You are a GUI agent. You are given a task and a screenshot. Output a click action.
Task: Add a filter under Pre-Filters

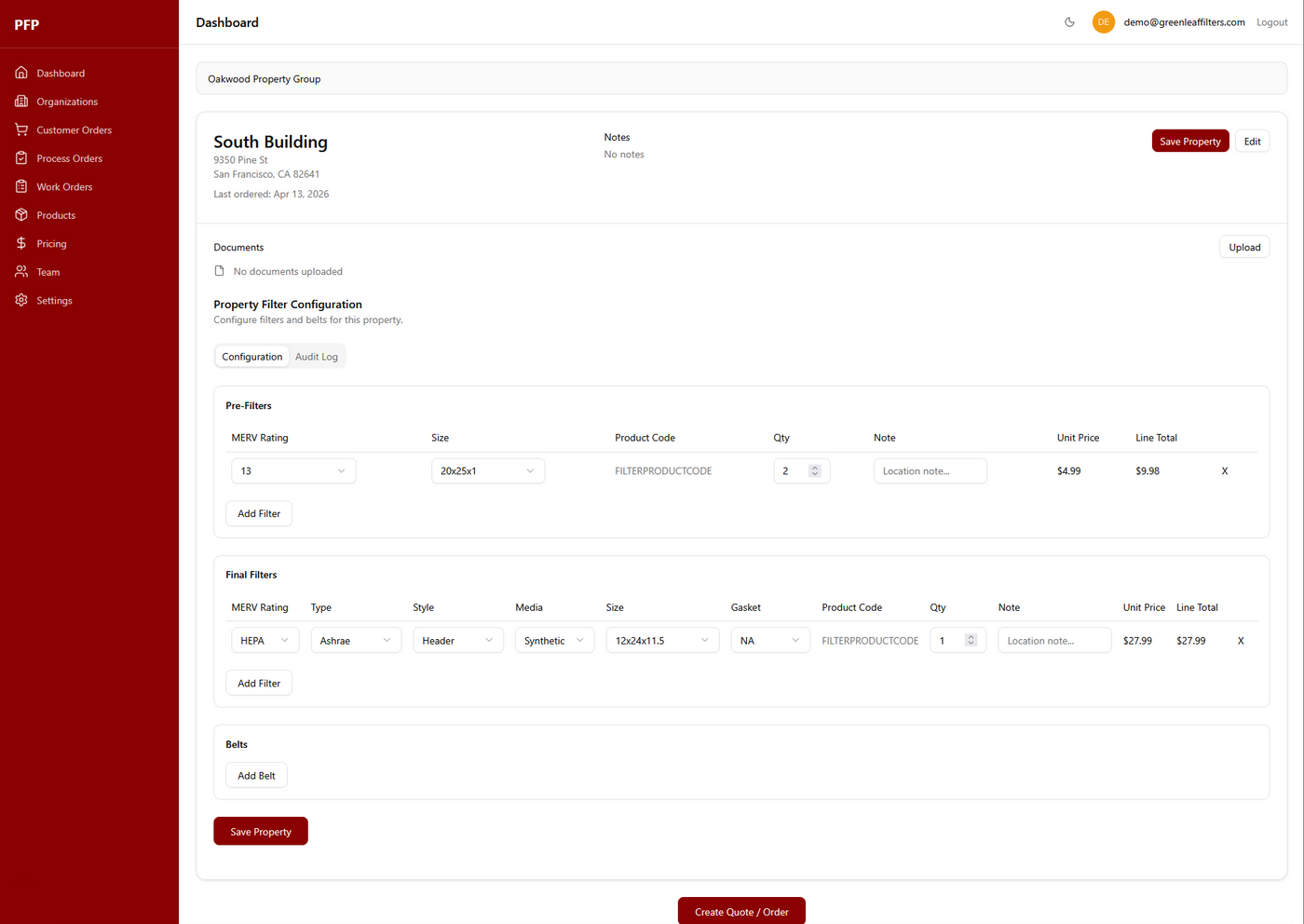pos(259,513)
